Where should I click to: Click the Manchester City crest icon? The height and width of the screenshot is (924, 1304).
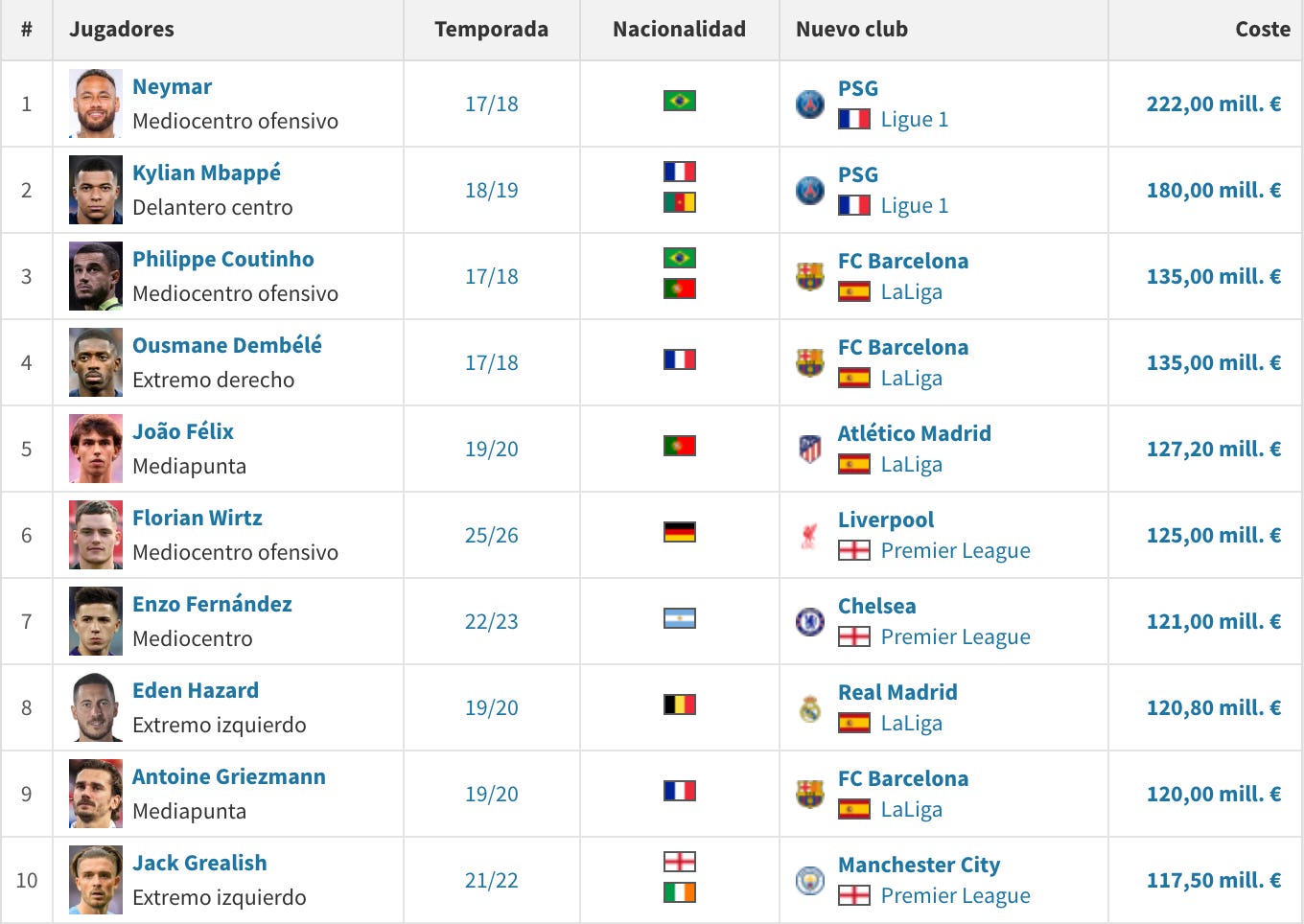[x=810, y=880]
